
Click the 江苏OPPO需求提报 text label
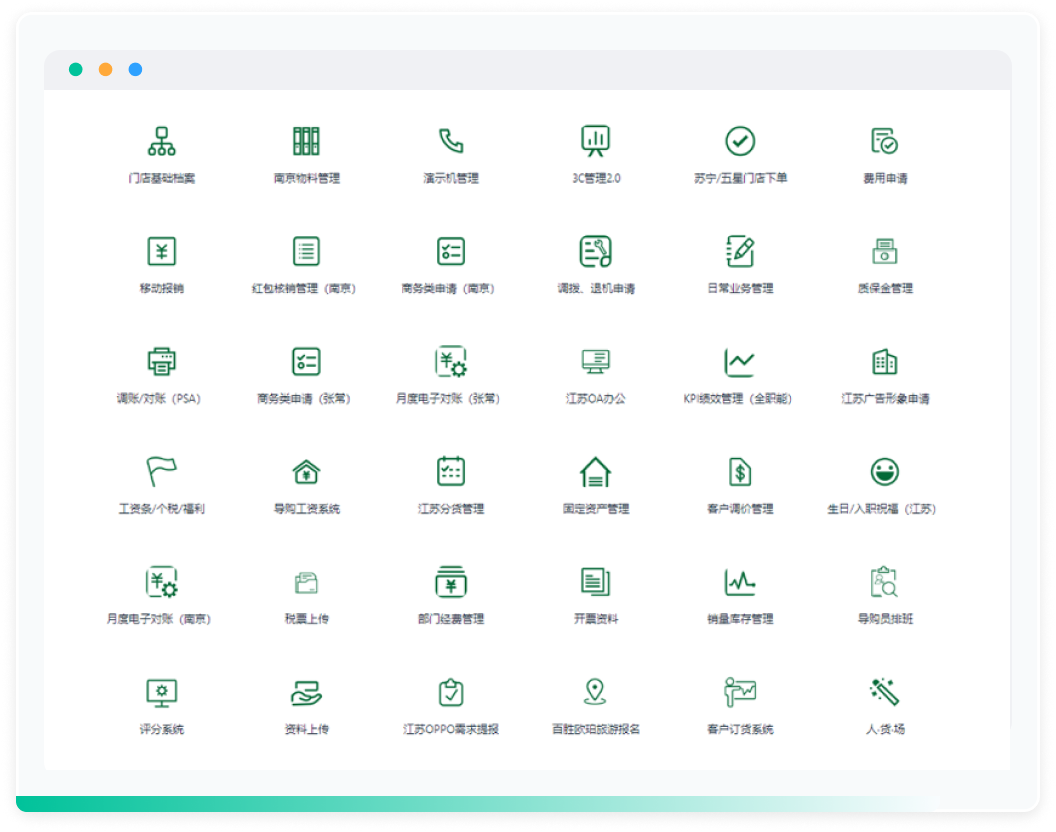coord(451,730)
